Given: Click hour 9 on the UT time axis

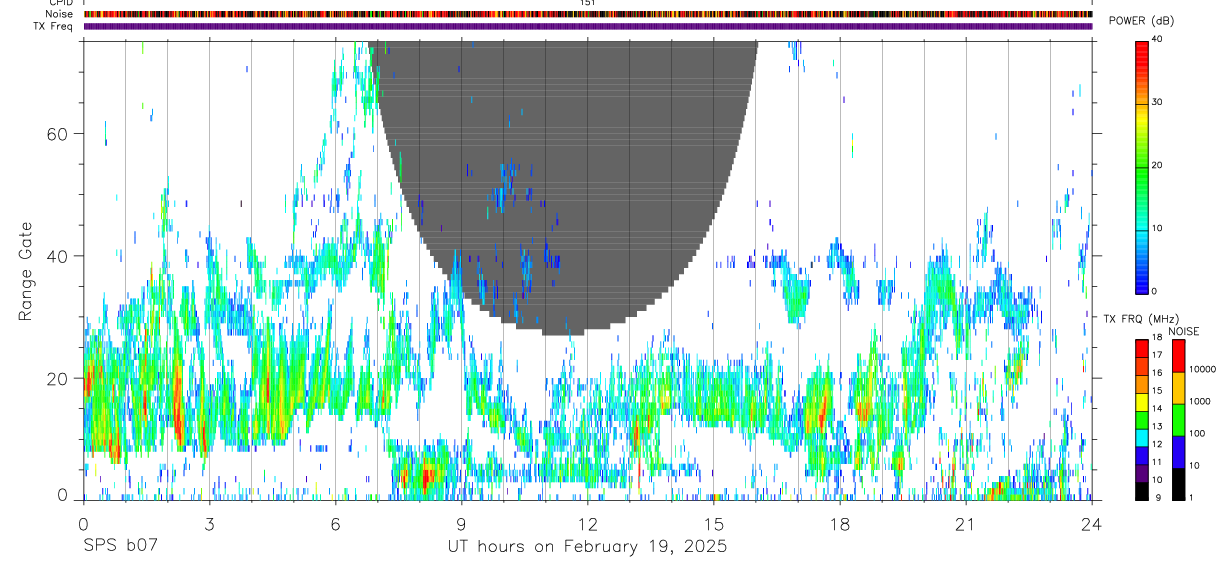Looking at the screenshot, I should pos(461,523).
